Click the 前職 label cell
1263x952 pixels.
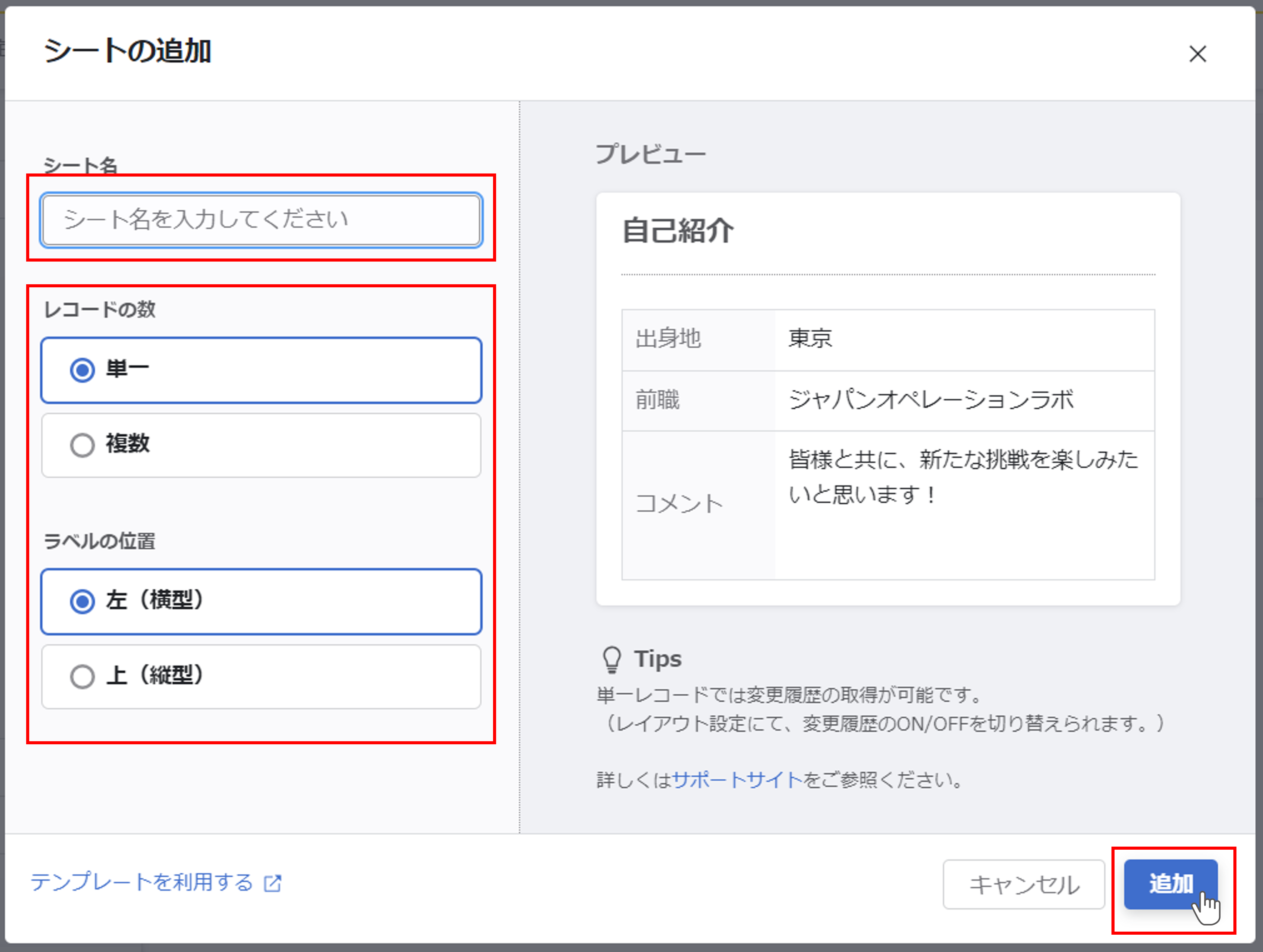pos(658,400)
